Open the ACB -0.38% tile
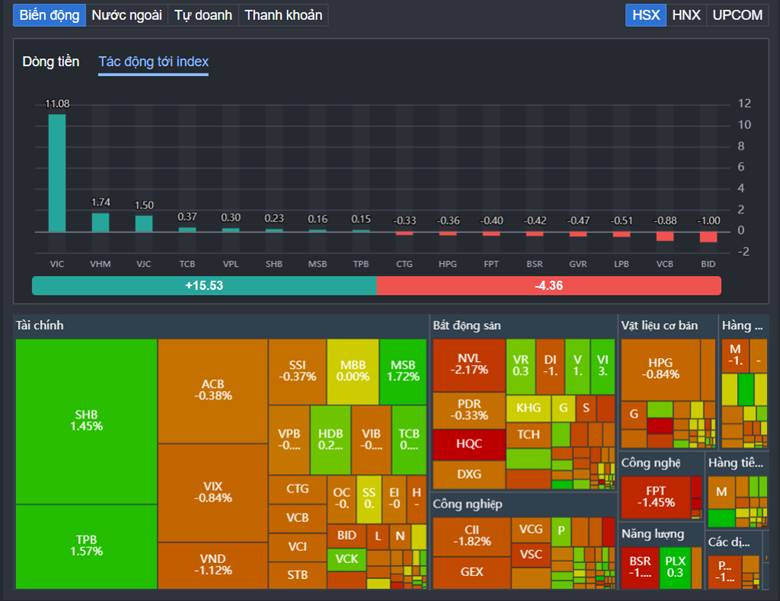 pos(213,391)
